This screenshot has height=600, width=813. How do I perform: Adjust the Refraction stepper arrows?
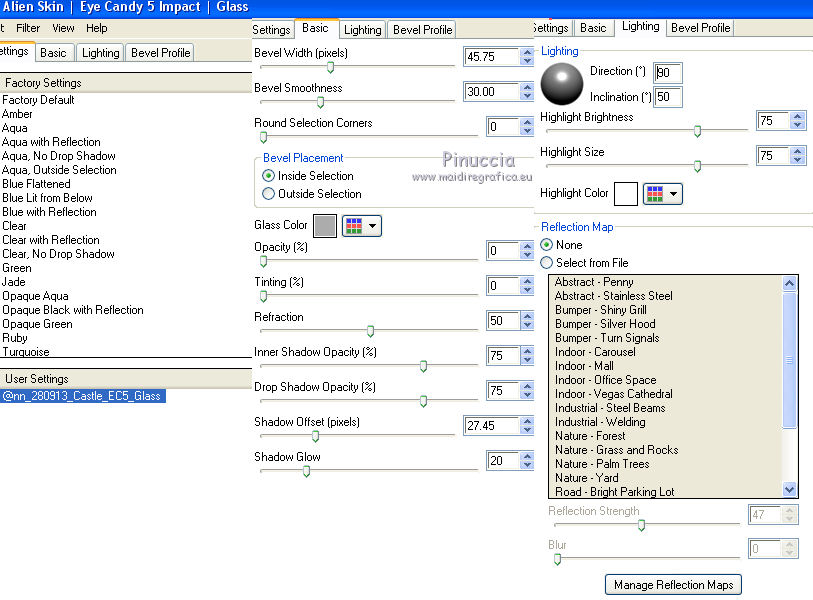pyautogui.click(x=527, y=320)
